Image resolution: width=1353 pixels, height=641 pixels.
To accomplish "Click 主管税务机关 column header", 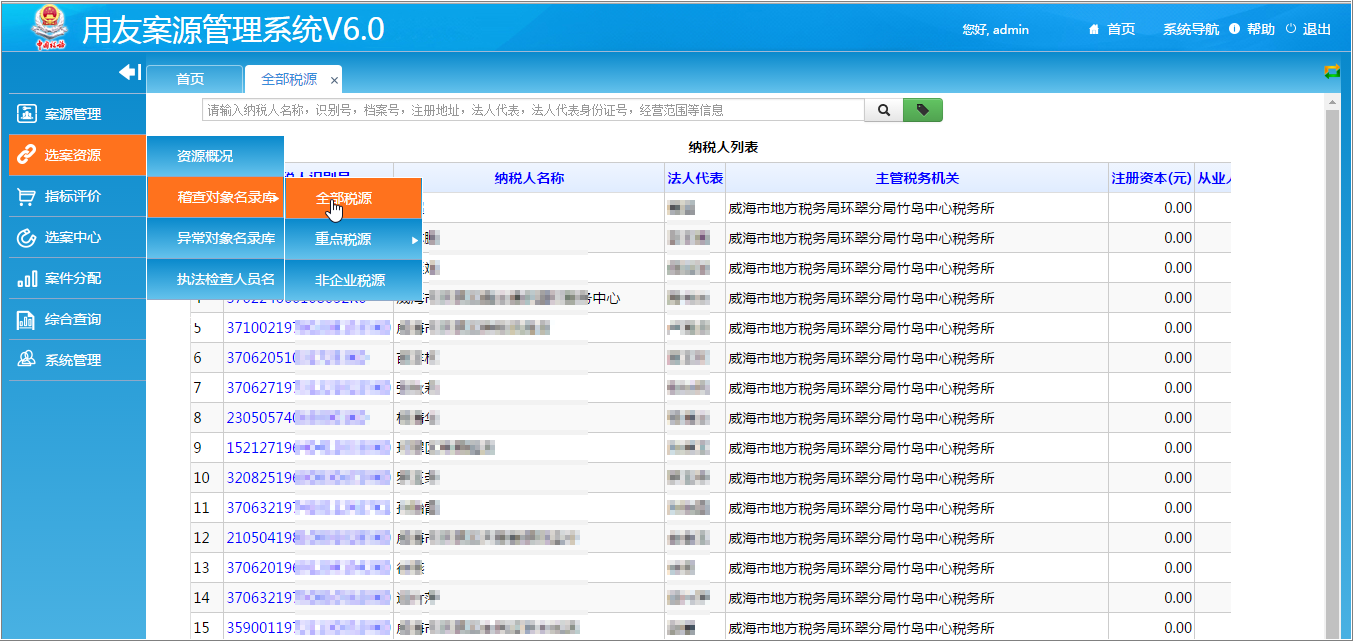I will pos(917,178).
